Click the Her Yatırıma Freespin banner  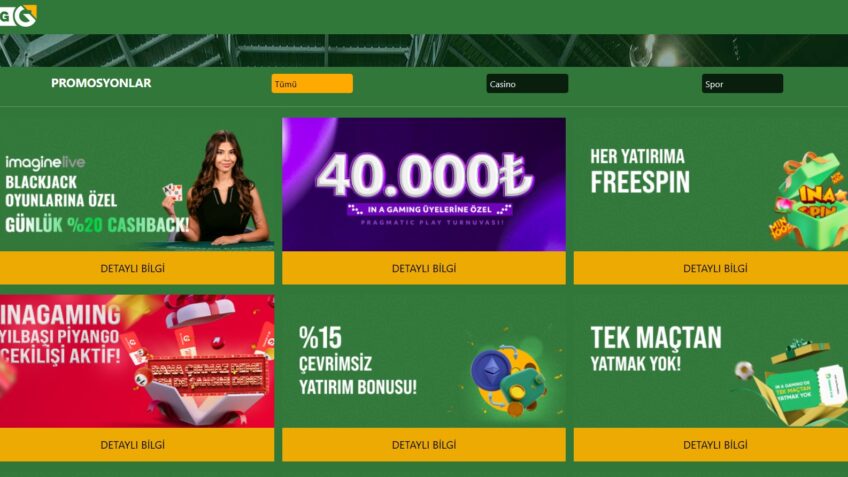tap(711, 184)
